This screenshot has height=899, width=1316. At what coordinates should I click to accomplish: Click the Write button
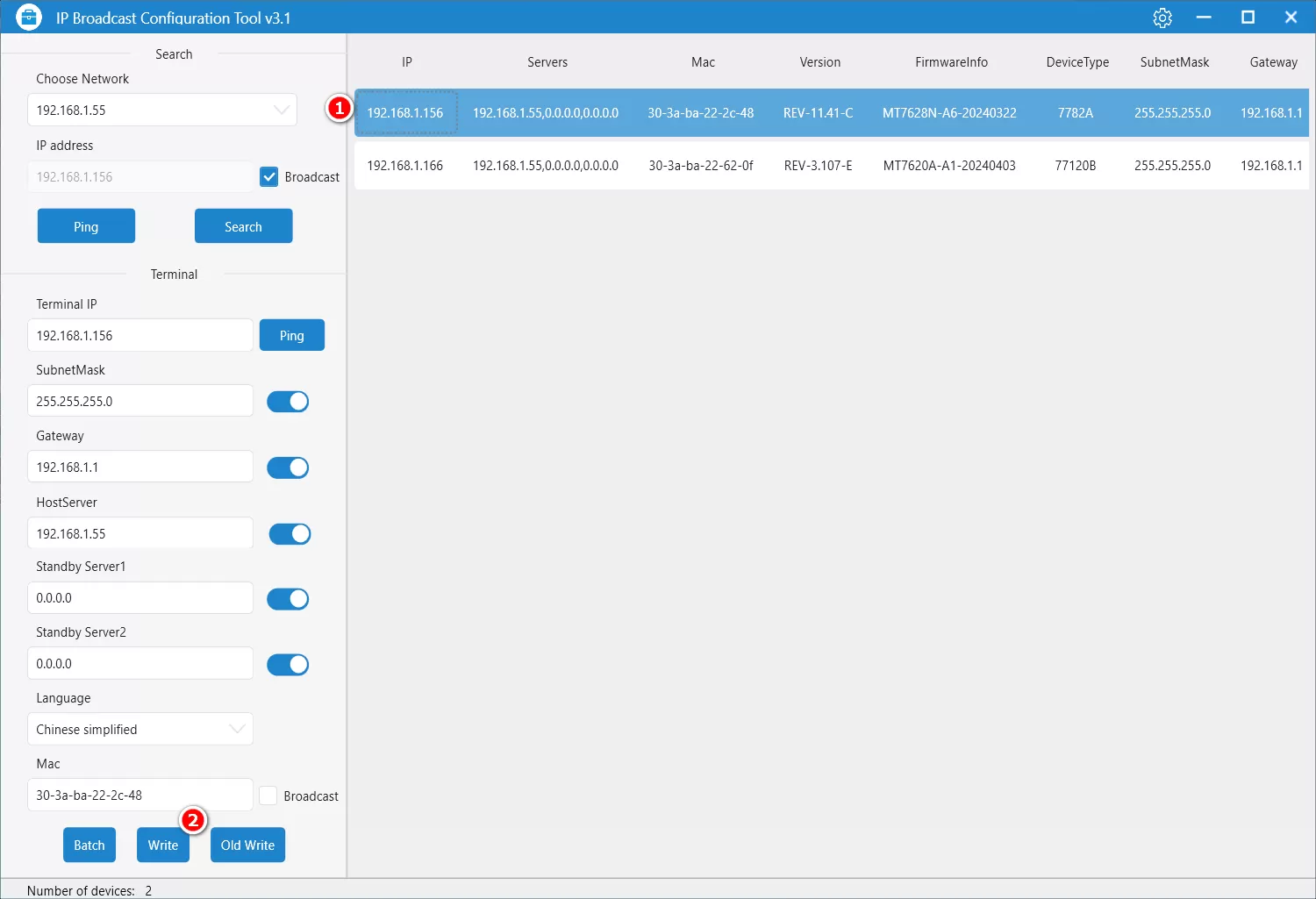(163, 845)
